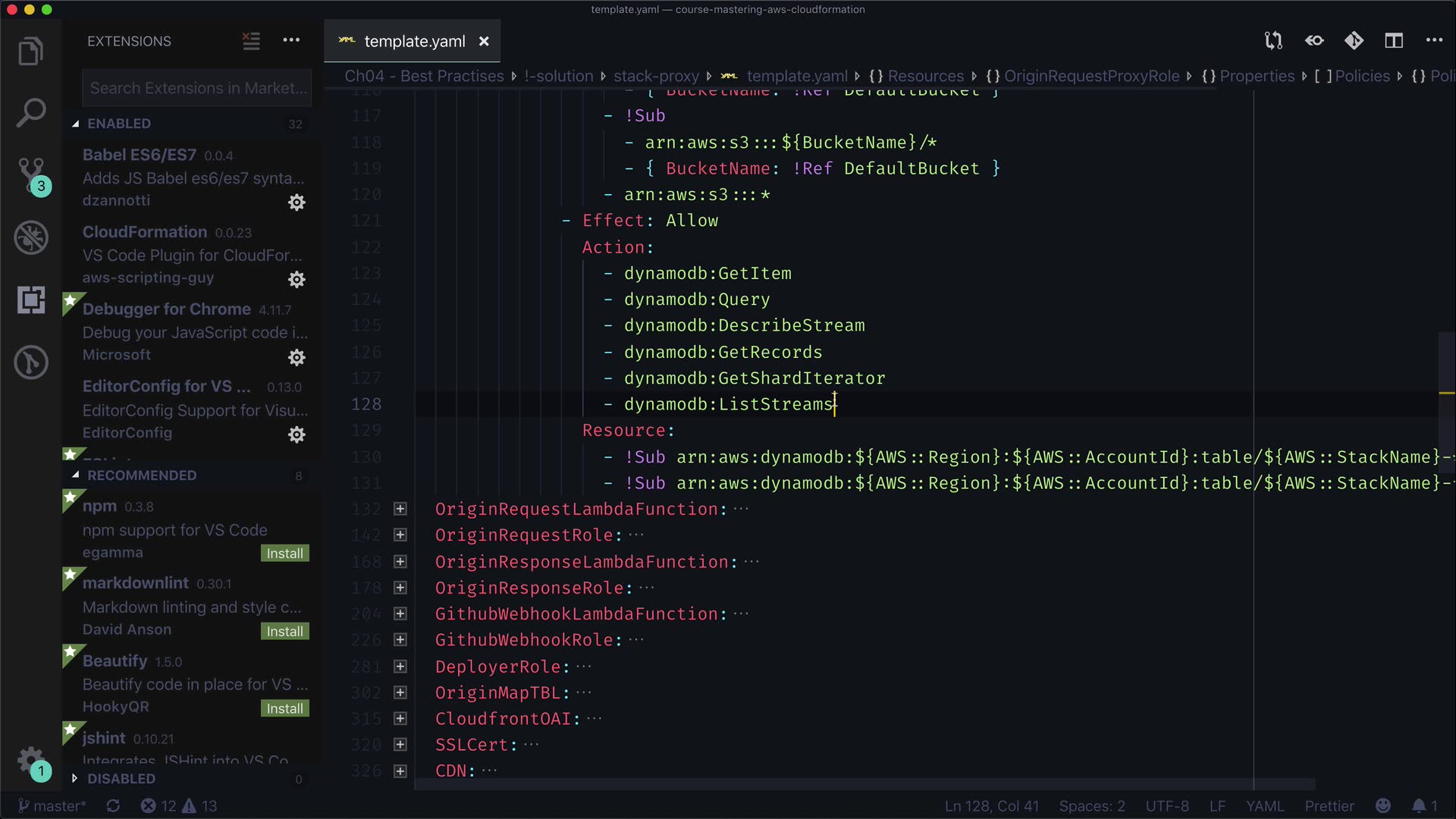Open the Explorer files icon
The height and width of the screenshot is (819, 1456).
pos(30,52)
